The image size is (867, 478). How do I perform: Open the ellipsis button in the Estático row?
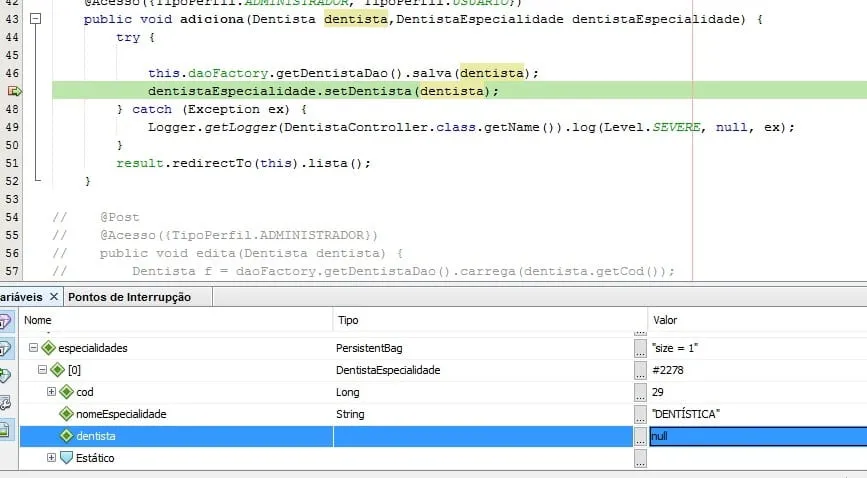[x=640, y=458]
